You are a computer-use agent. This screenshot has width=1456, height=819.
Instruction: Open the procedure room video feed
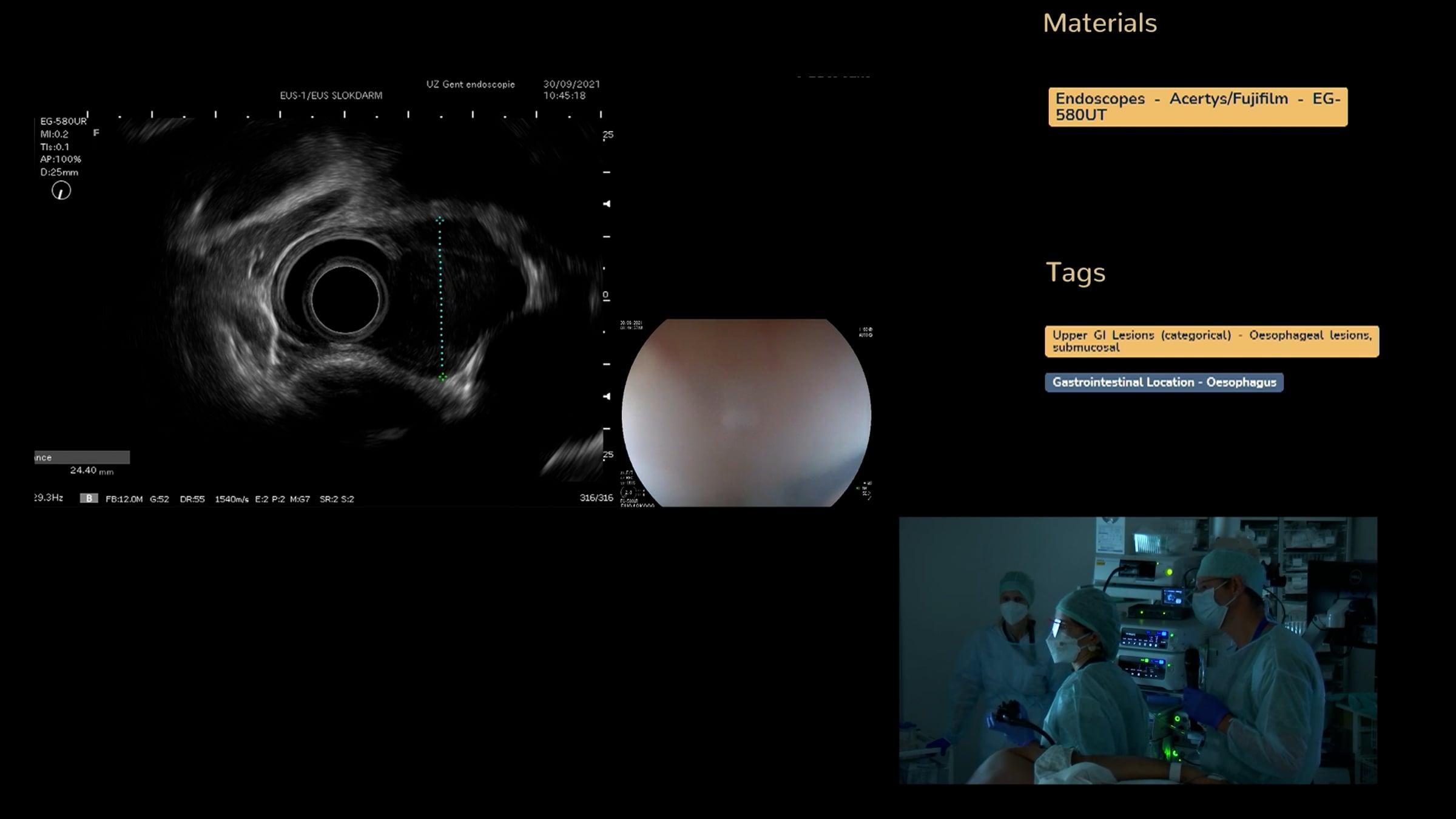tap(1137, 650)
